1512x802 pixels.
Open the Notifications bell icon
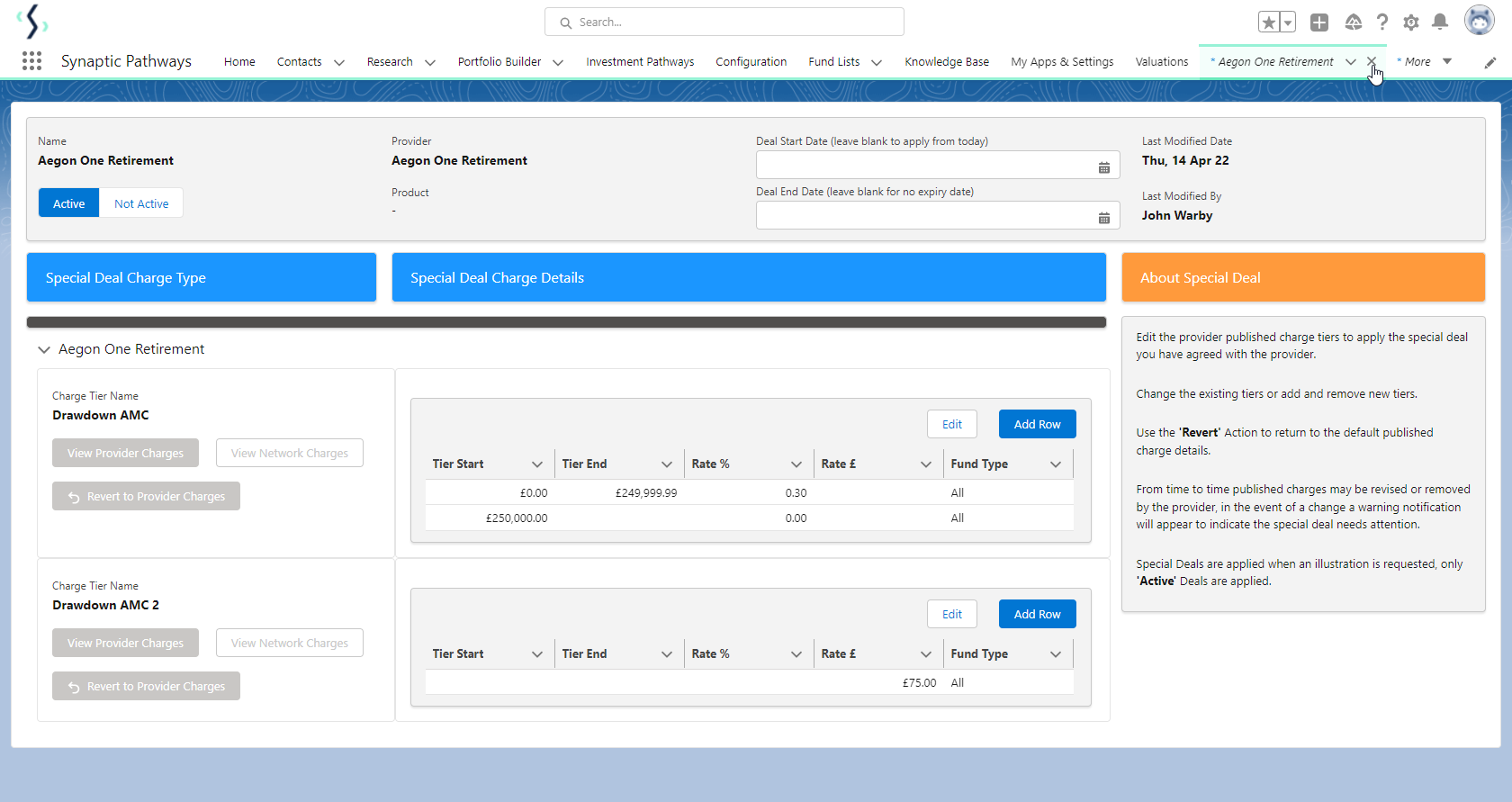click(x=1440, y=23)
